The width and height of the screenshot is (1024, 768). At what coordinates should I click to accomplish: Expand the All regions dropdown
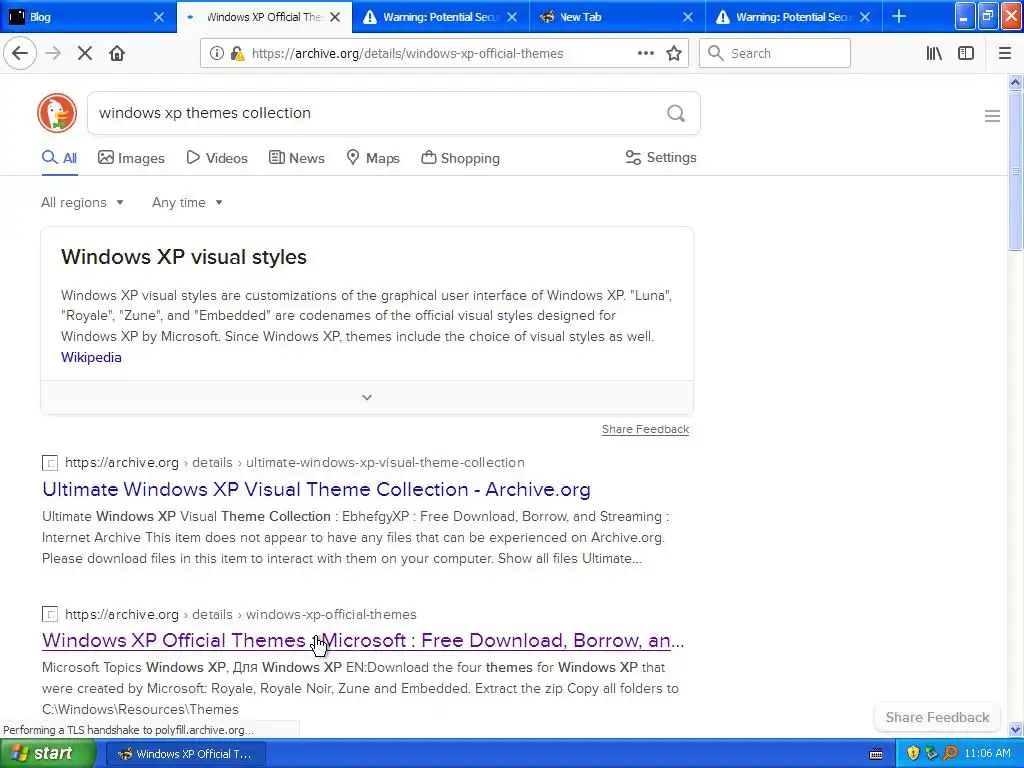tap(82, 202)
